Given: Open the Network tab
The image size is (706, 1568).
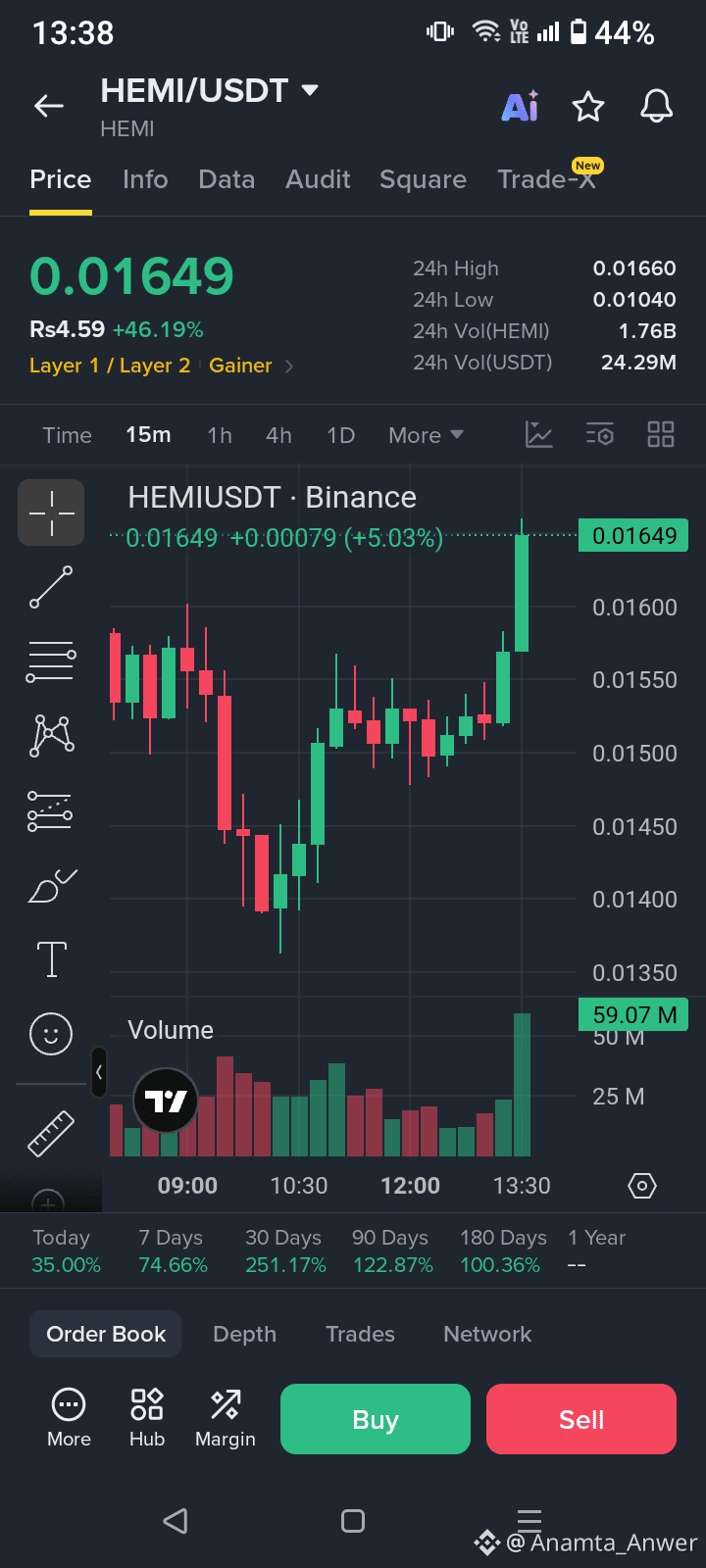Looking at the screenshot, I should (487, 1334).
